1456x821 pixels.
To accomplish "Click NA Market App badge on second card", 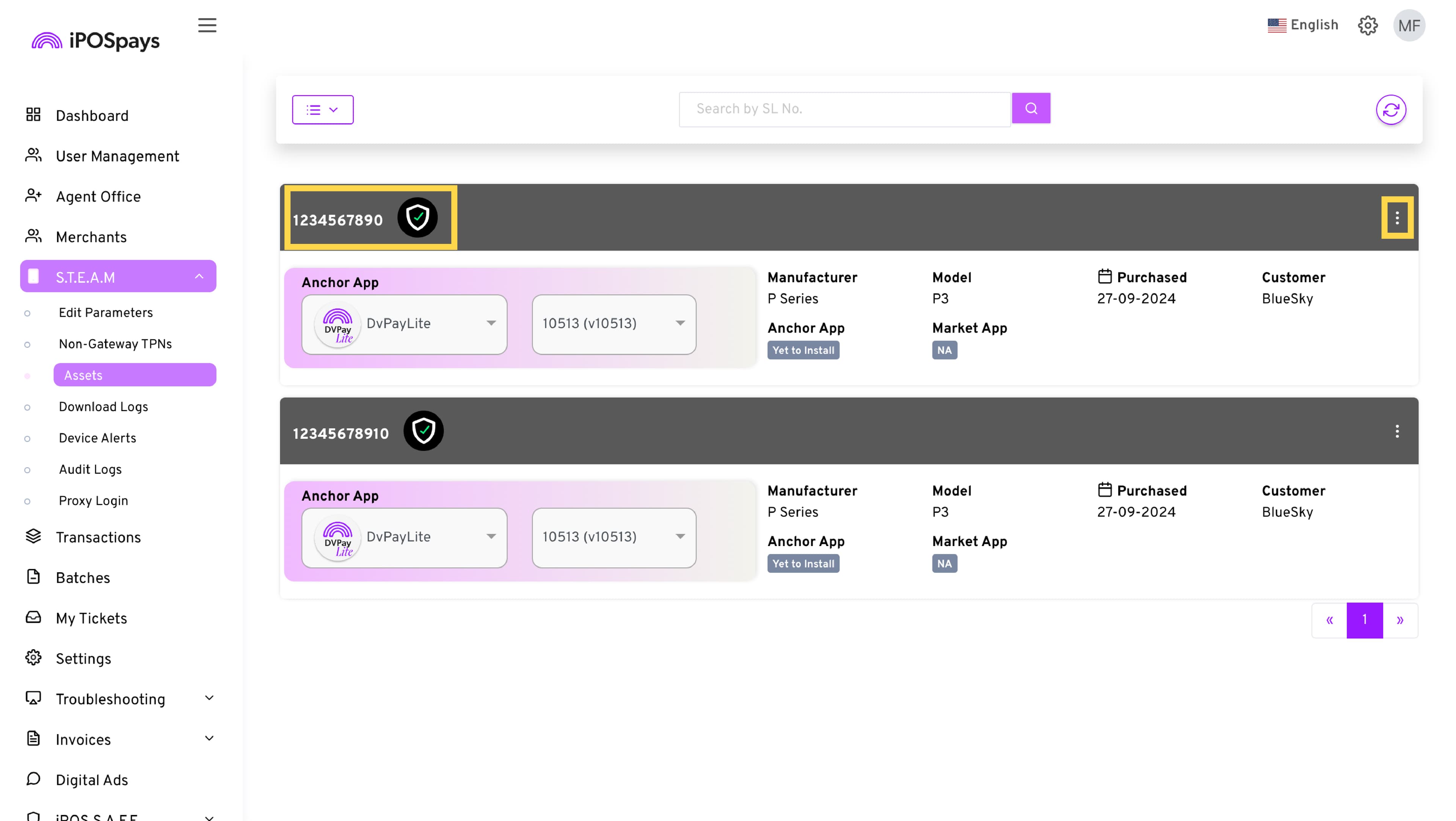I will (x=945, y=564).
